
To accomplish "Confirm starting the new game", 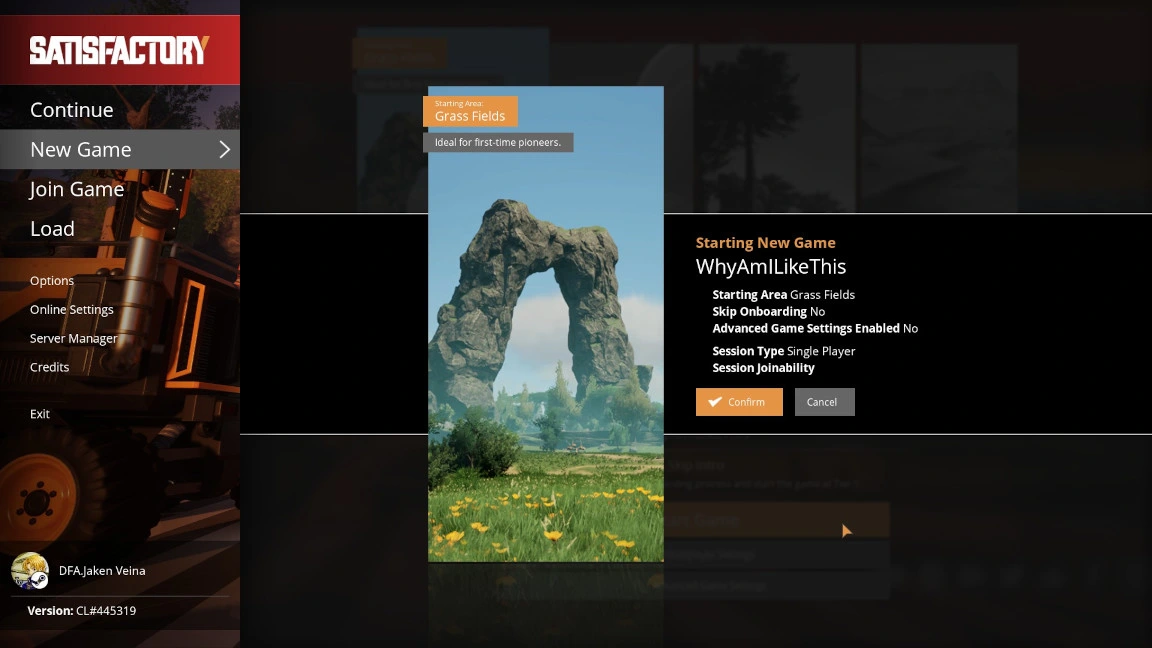I will 739,402.
